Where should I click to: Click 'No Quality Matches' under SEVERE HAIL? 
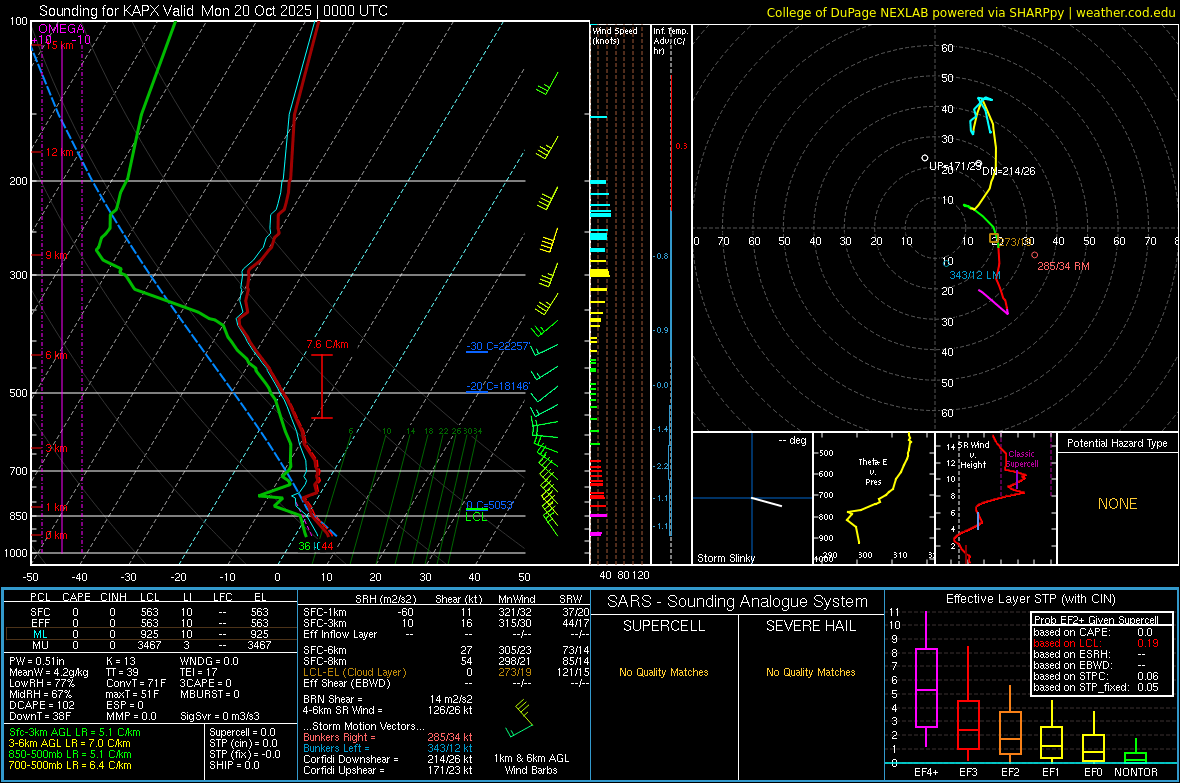[x=810, y=672]
